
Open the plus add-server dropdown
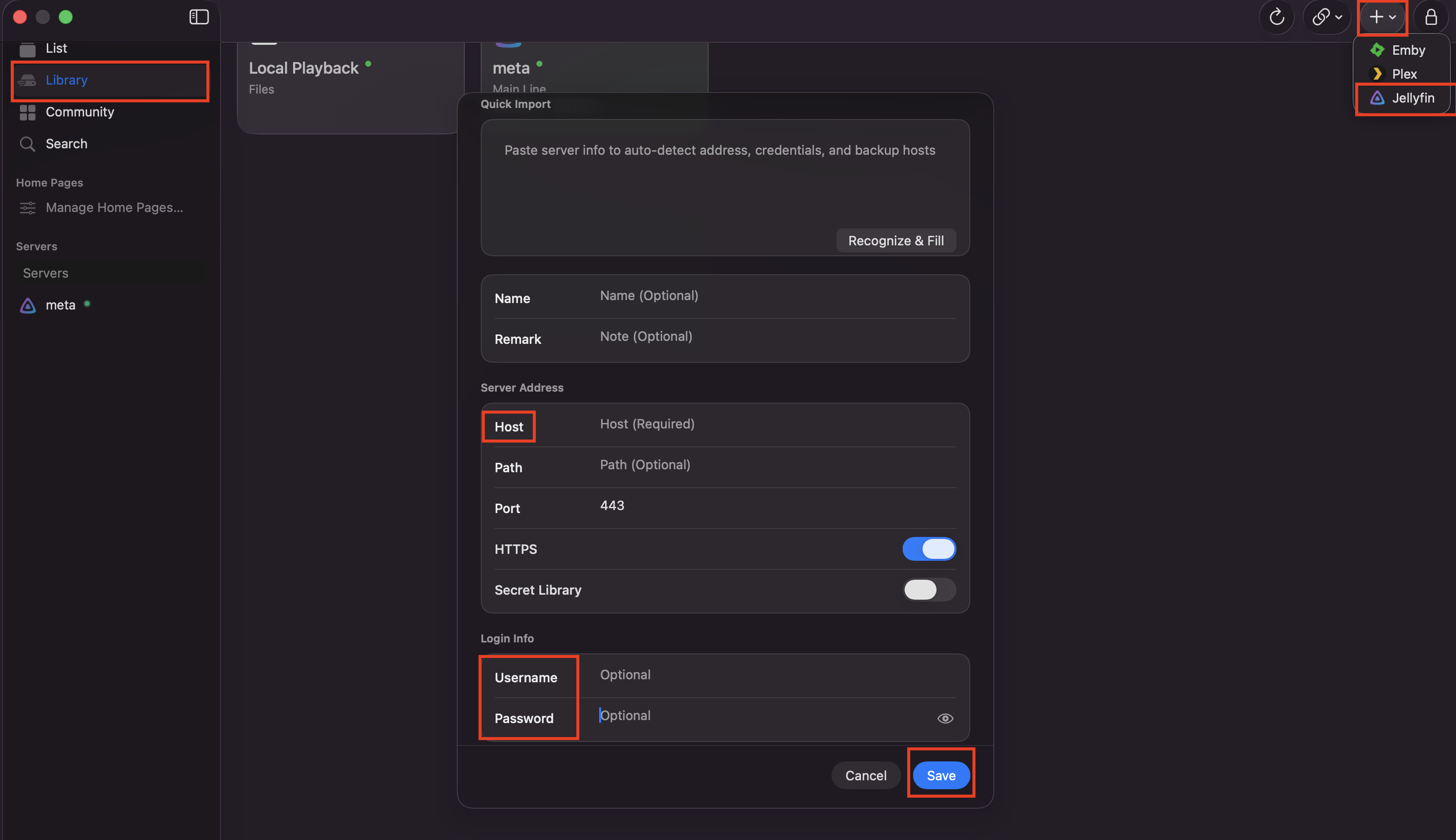click(x=1383, y=17)
